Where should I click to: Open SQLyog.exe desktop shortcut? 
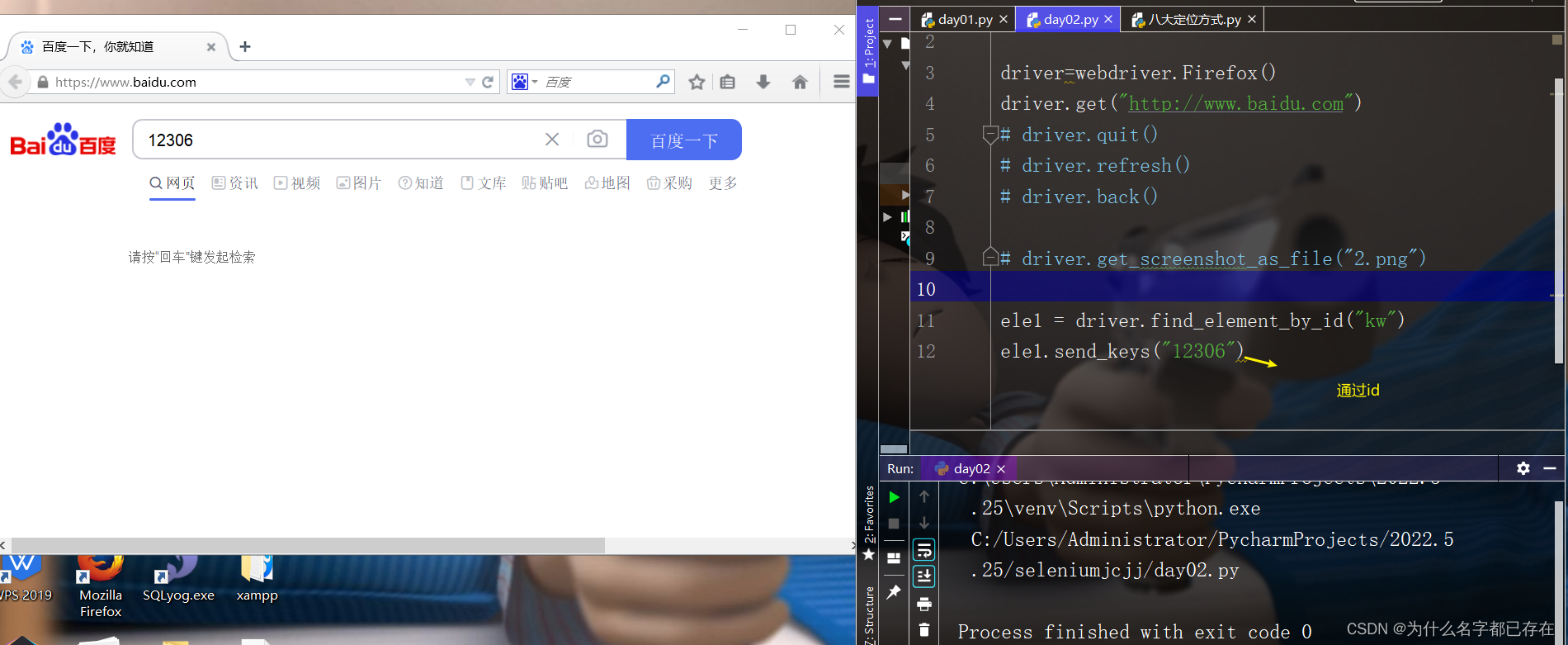[x=178, y=580]
